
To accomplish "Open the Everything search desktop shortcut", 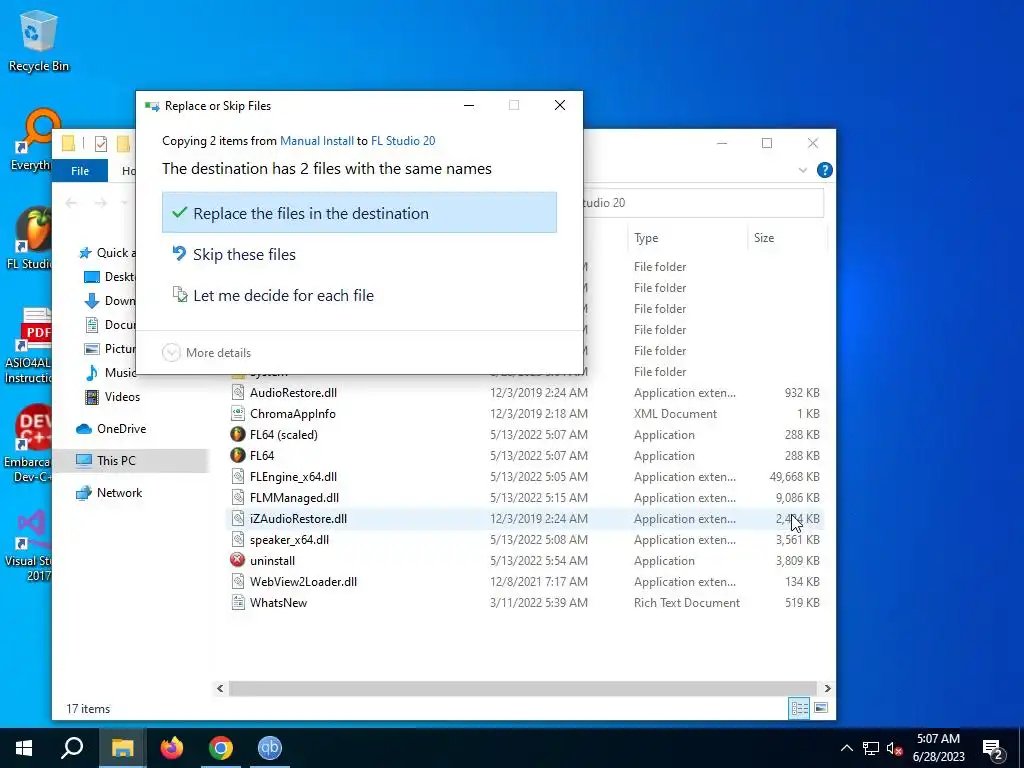I will pyautogui.click(x=33, y=140).
